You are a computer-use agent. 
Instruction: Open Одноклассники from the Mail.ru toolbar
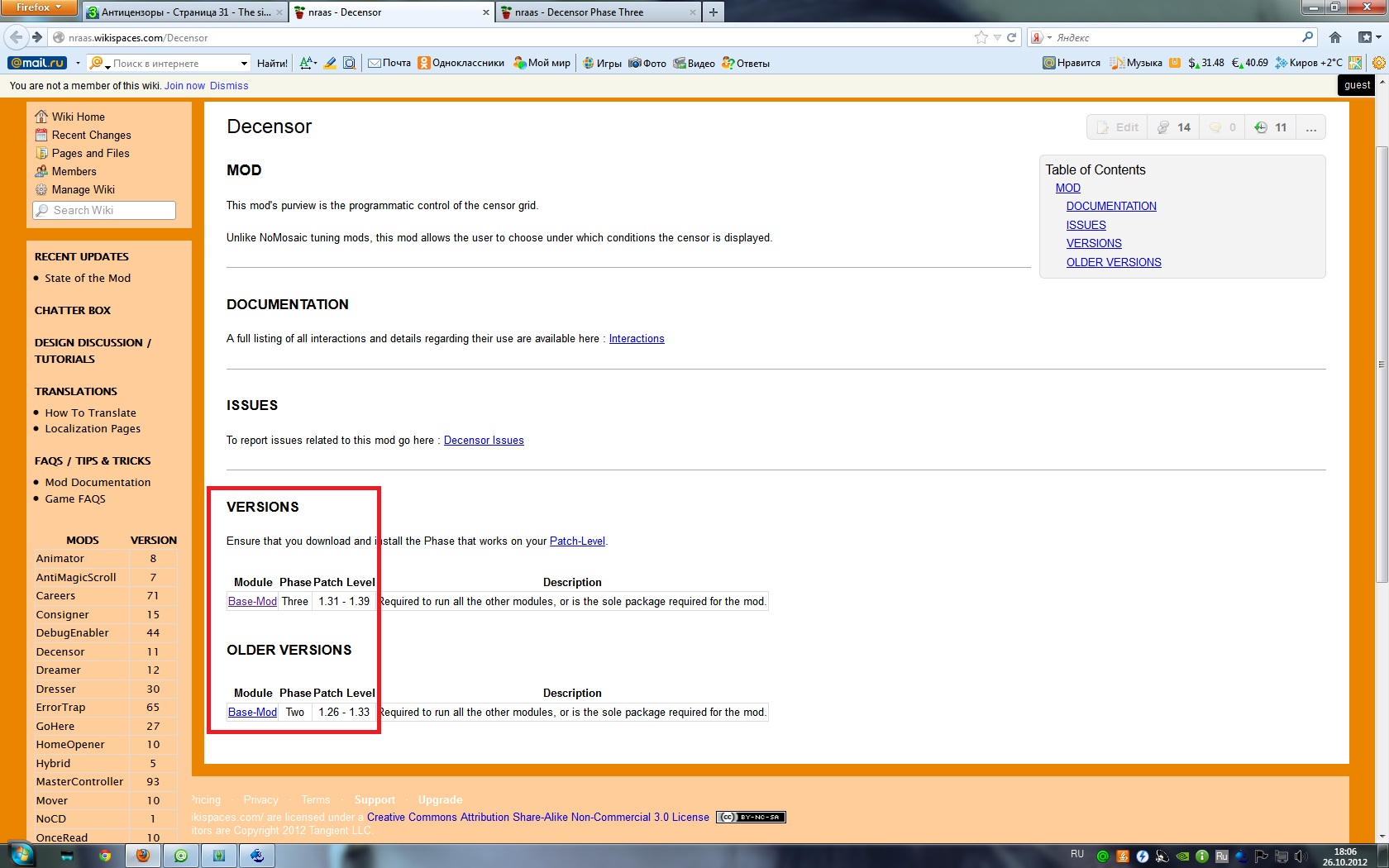pos(461,63)
